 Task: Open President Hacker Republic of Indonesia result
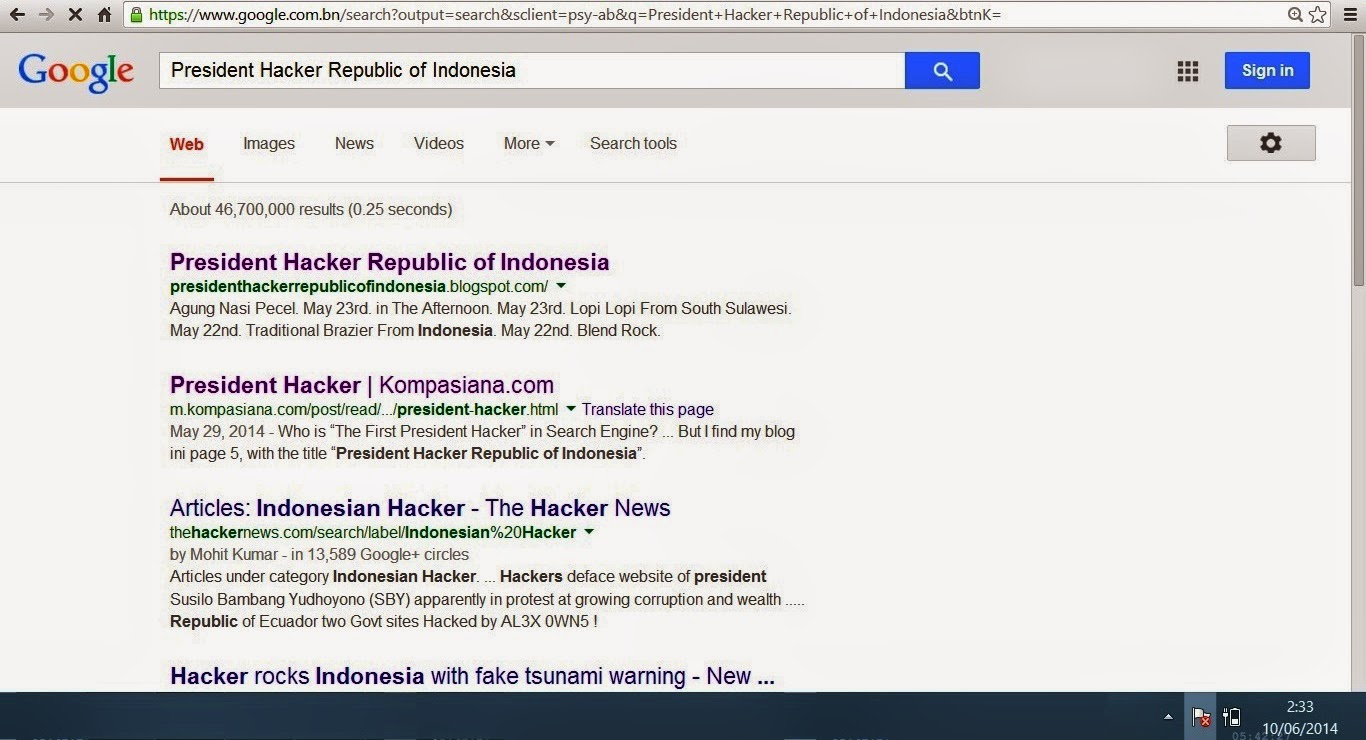click(389, 262)
